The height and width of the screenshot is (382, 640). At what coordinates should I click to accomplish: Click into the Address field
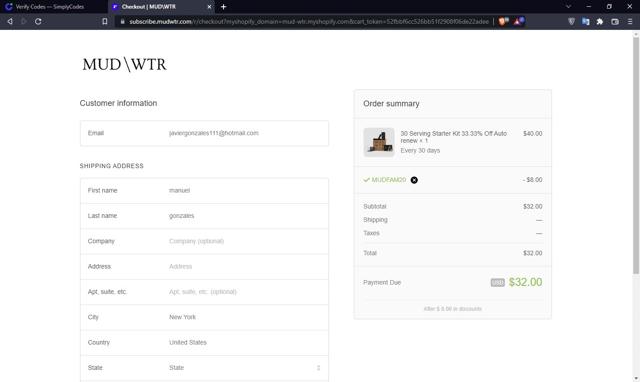(x=204, y=267)
